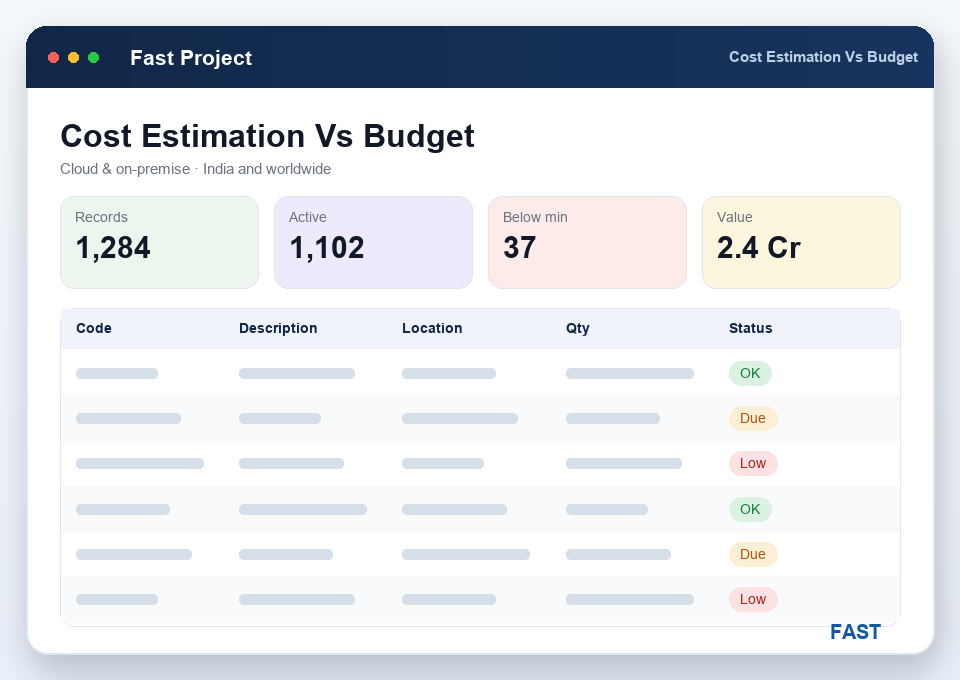This screenshot has width=960, height=680.
Task: Click the blue FAST logo text
Action: click(x=855, y=632)
